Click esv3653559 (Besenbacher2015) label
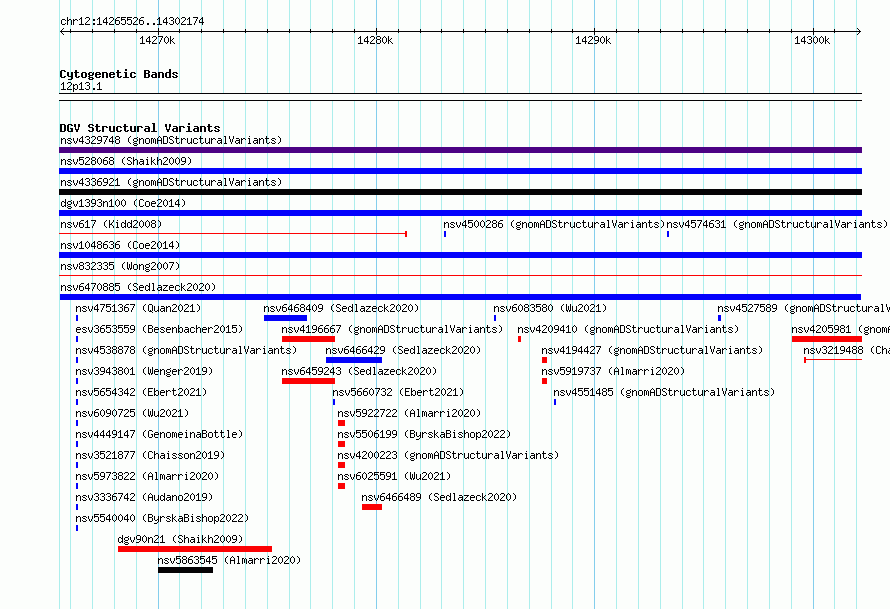 [x=159, y=329]
